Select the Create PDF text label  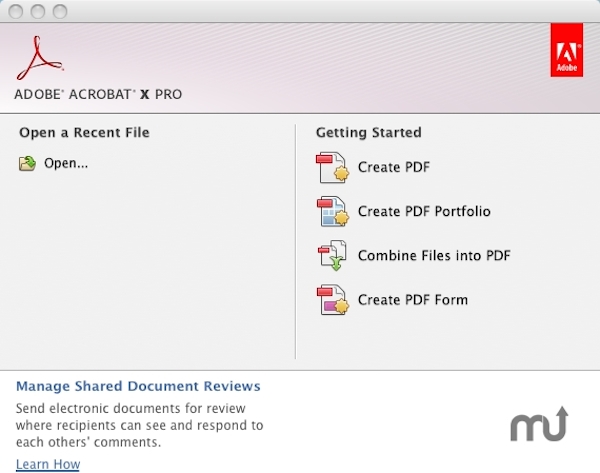coord(394,167)
